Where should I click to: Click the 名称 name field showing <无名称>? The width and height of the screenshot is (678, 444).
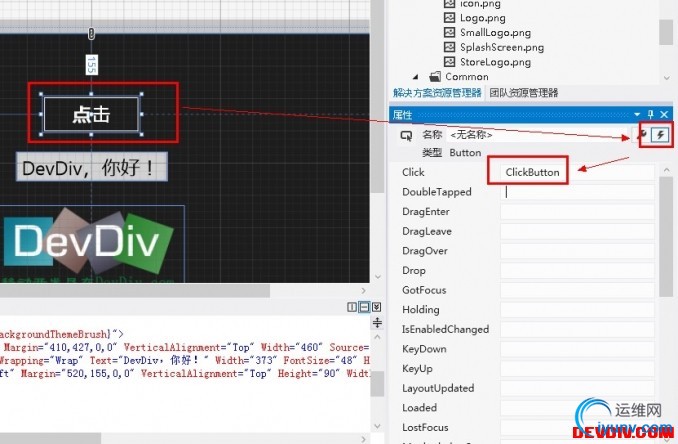pyautogui.click(x=538, y=135)
